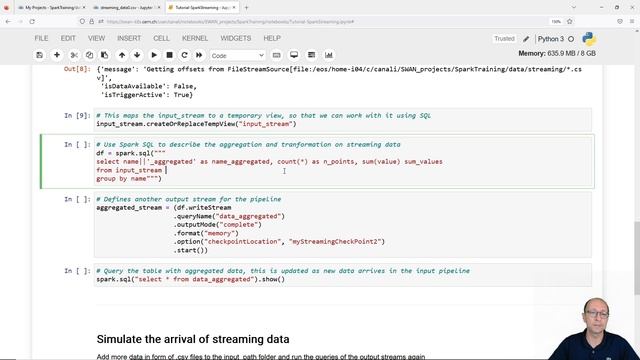Image resolution: width=640 pixels, height=360 pixels.
Task: Open cell type dropdown showing Code
Action: click(238, 55)
